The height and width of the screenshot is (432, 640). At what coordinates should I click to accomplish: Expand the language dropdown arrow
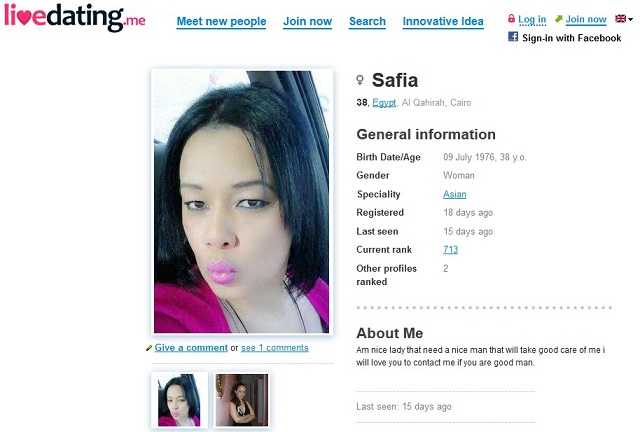[x=630, y=19]
